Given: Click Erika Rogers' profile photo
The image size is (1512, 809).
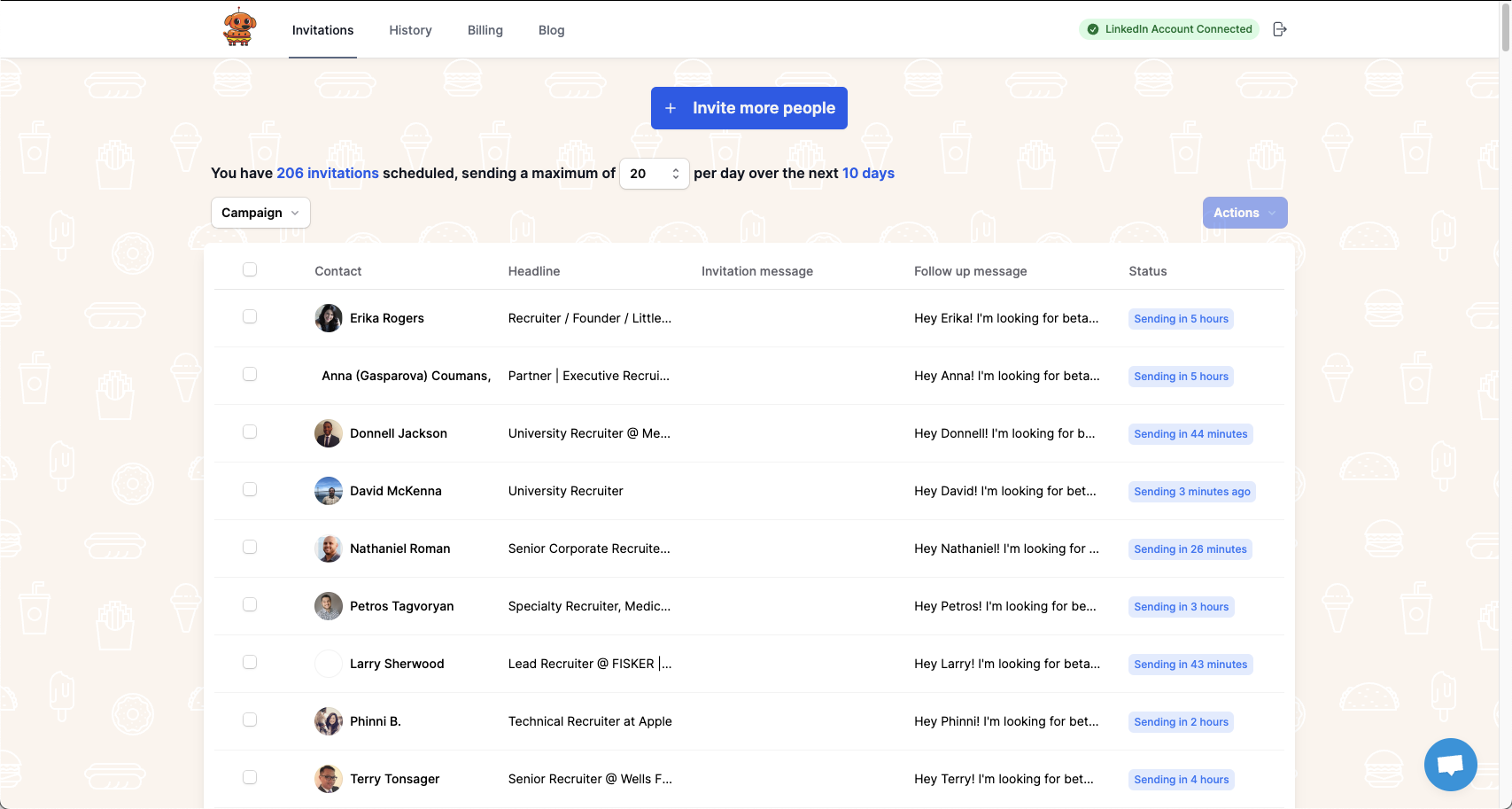Looking at the screenshot, I should point(329,318).
